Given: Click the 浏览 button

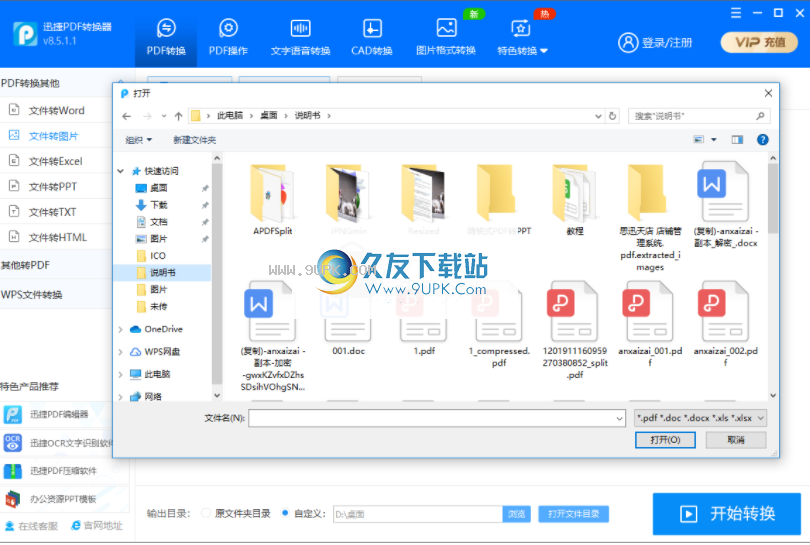Looking at the screenshot, I should pos(517,514).
